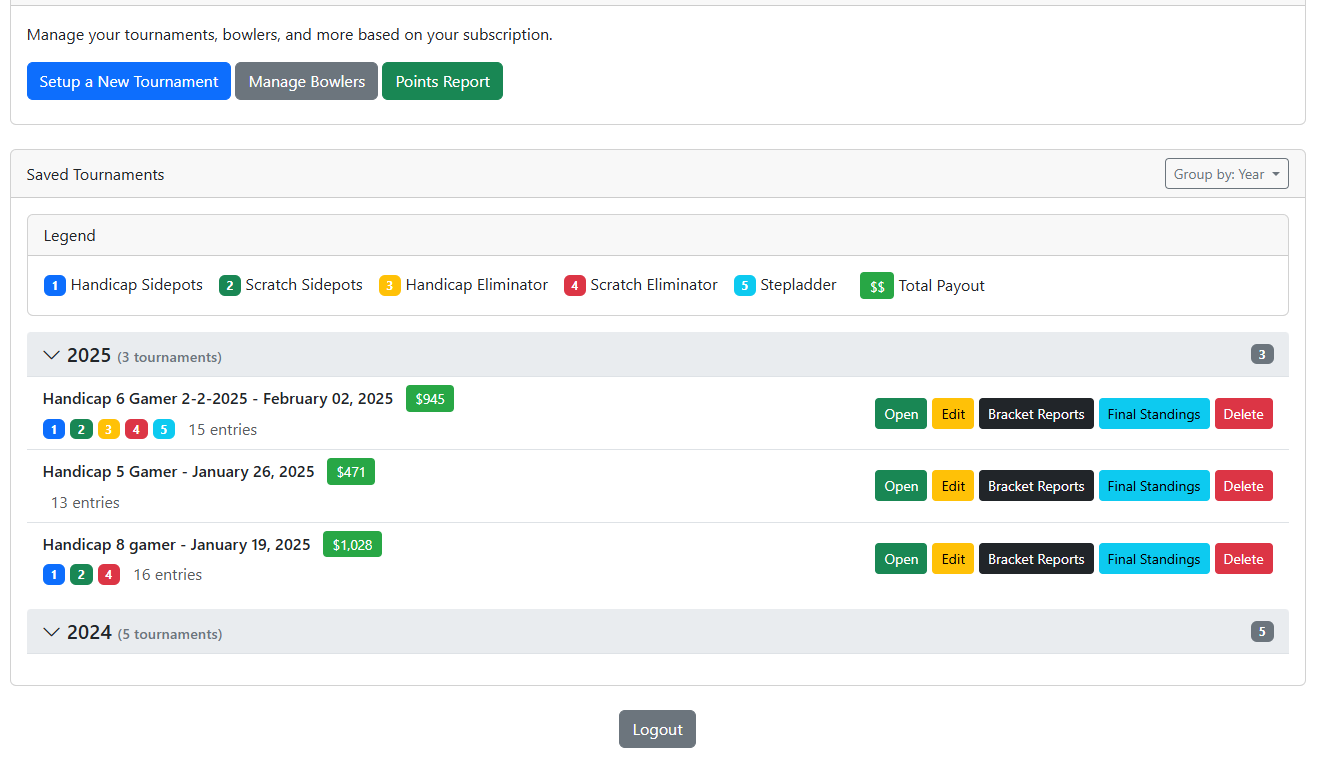Image resolution: width=1339 pixels, height=768 pixels.
Task: Click the Stepladder indicator on Handicap 6 Gamer
Action: [163, 429]
